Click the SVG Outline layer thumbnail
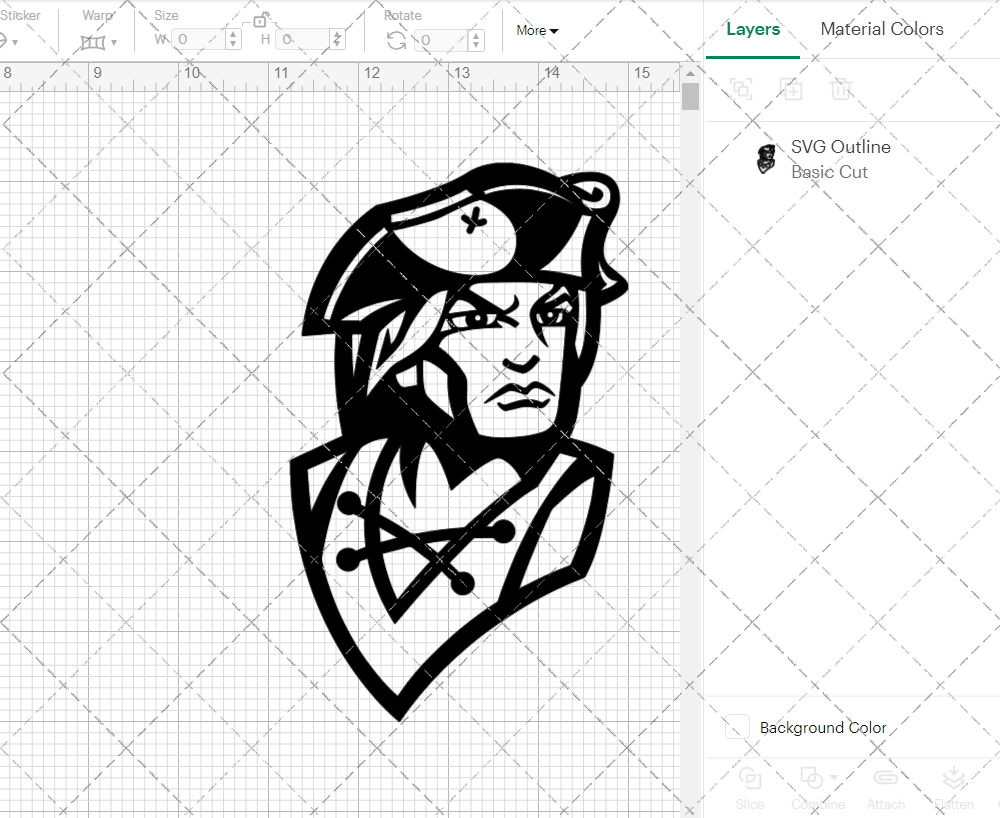This screenshot has height=818, width=1000. 766,159
